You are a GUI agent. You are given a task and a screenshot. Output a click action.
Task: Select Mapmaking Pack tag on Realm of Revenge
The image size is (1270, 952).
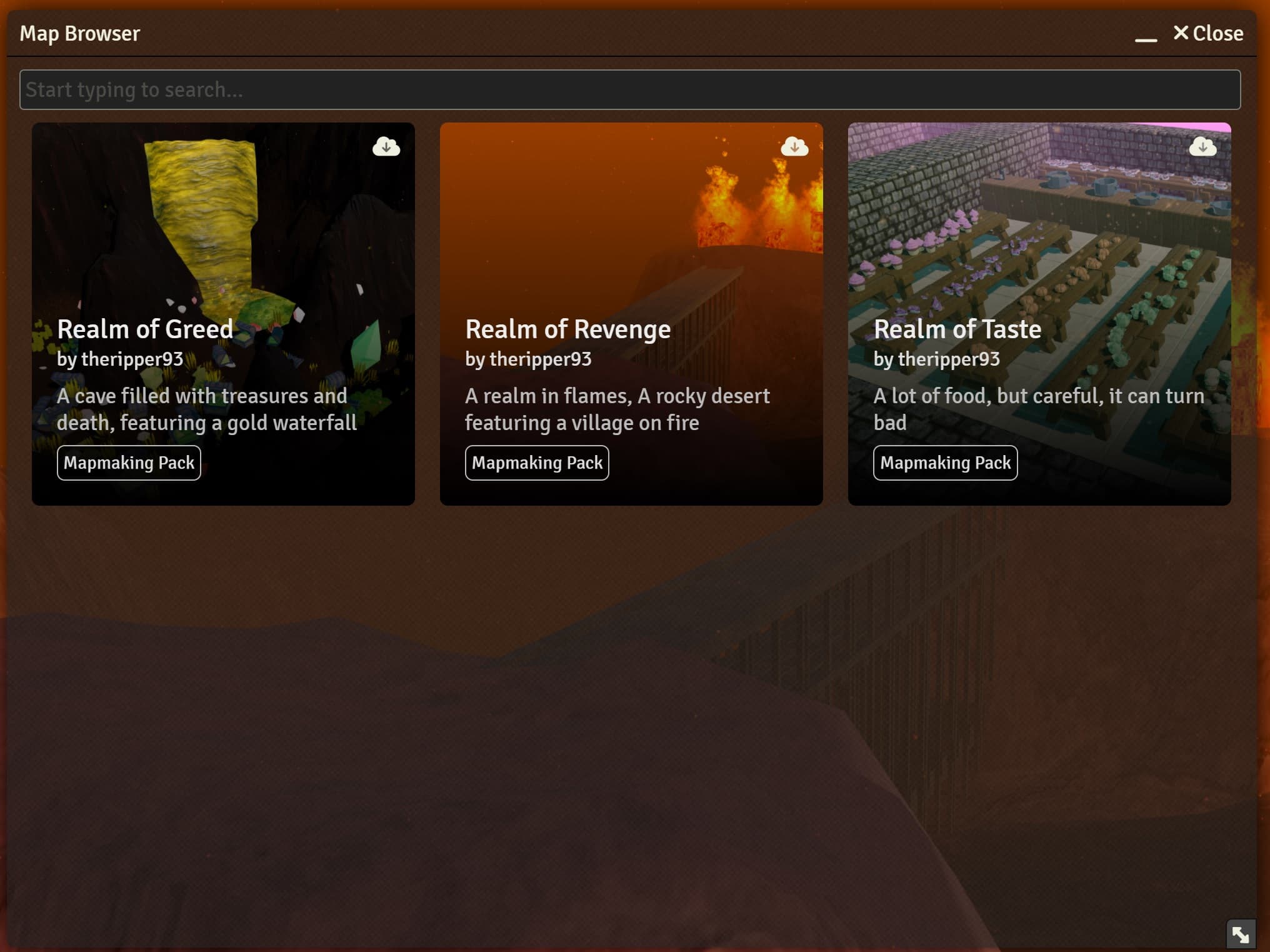(537, 463)
